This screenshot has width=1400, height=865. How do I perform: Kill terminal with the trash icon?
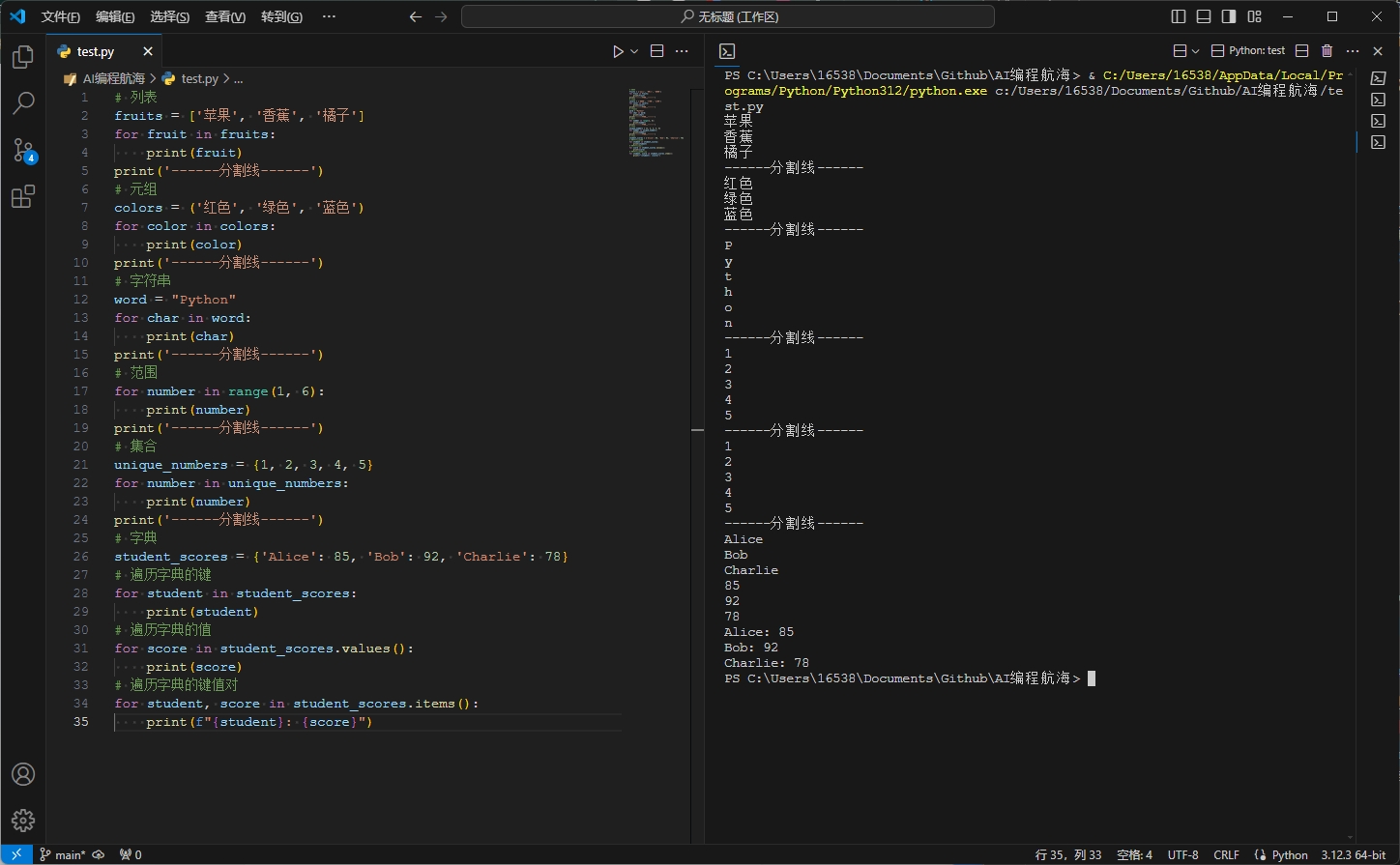click(1327, 51)
